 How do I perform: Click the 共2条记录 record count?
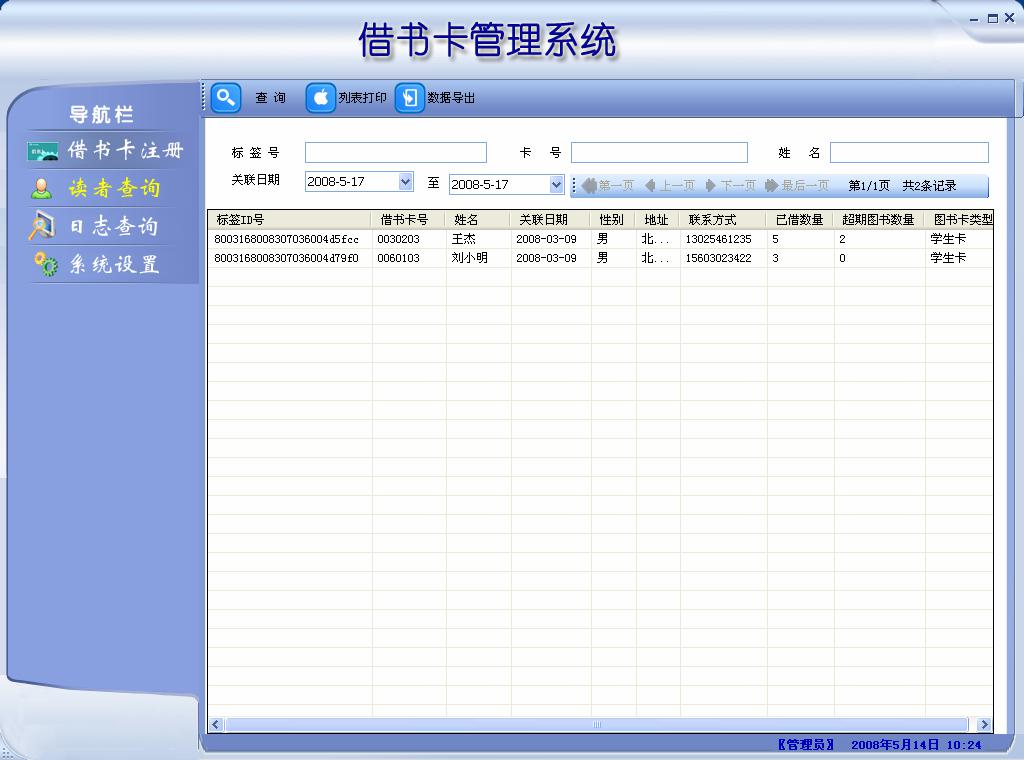pyautogui.click(x=929, y=185)
